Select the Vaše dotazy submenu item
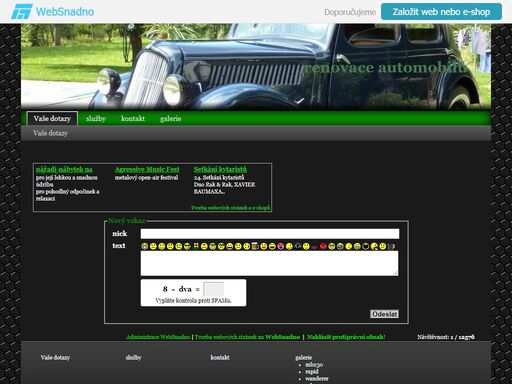Image resolution: width=512 pixels, height=384 pixels. click(50, 133)
